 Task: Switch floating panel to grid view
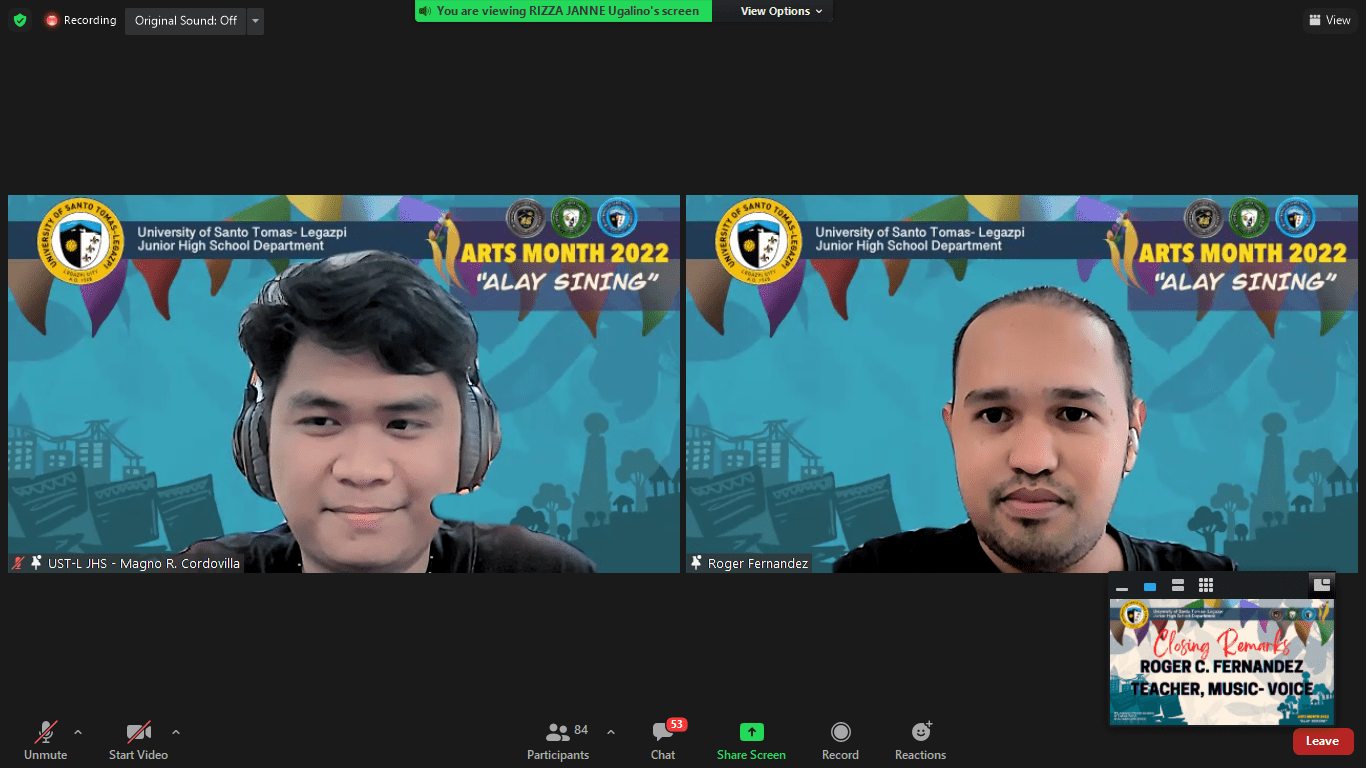click(x=1206, y=586)
